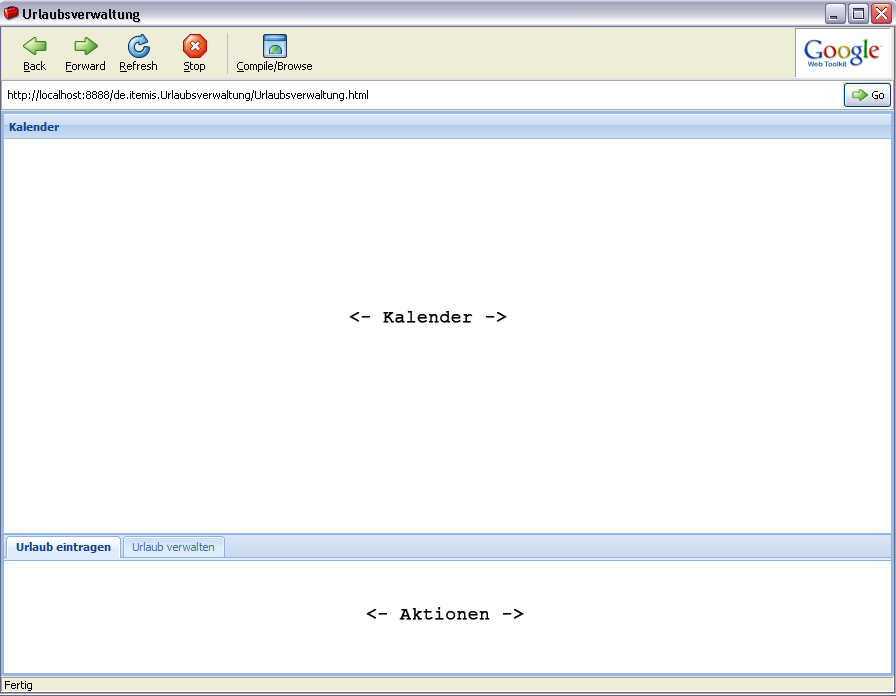
Task: Click the toolbar separator before Compile/Browse
Action: pos(227,53)
